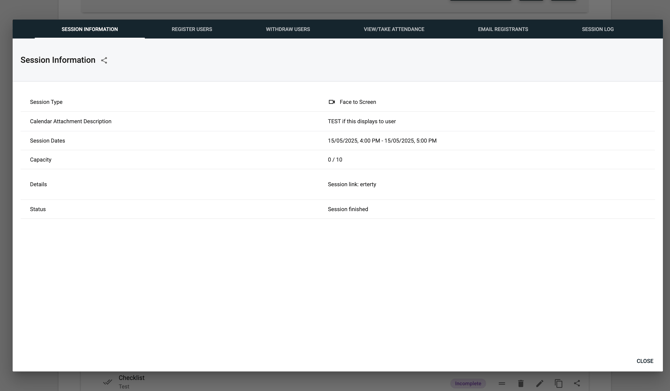
Task: Click the Face to Screen camera icon
Action: pyautogui.click(x=332, y=102)
